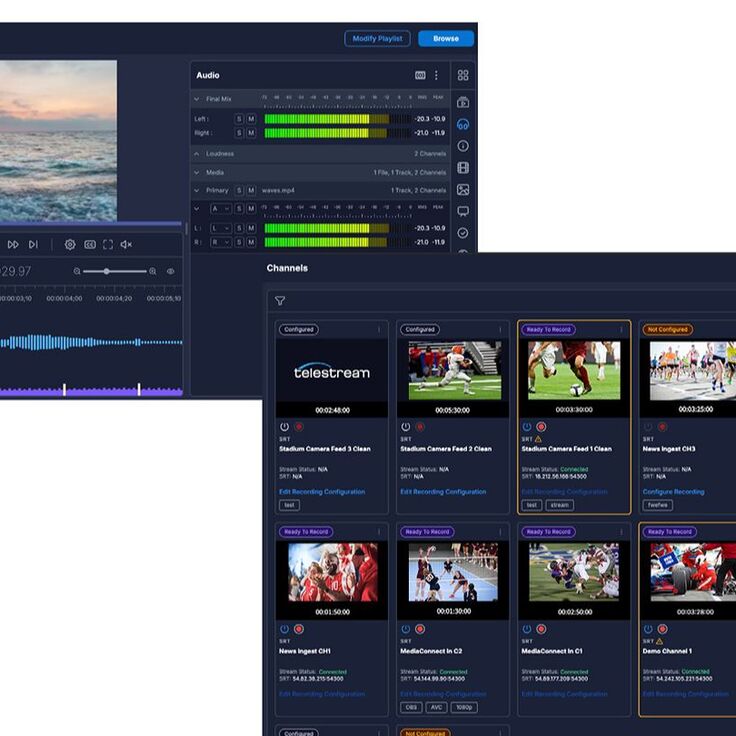Click the fast forward playback button
Image resolution: width=736 pixels, height=736 pixels.
point(13,245)
